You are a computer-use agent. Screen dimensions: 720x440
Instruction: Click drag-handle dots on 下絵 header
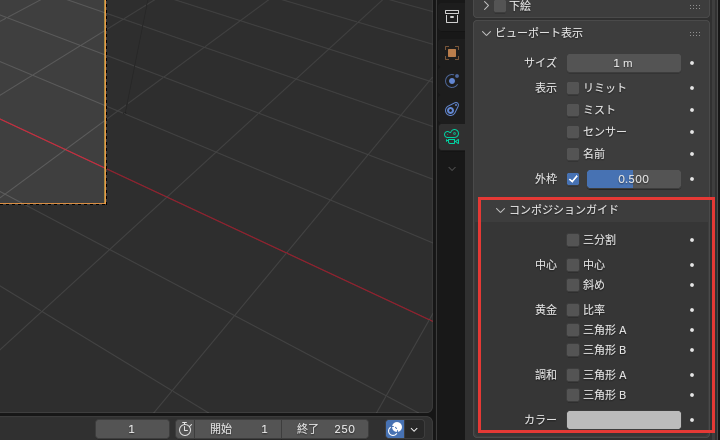695,7
